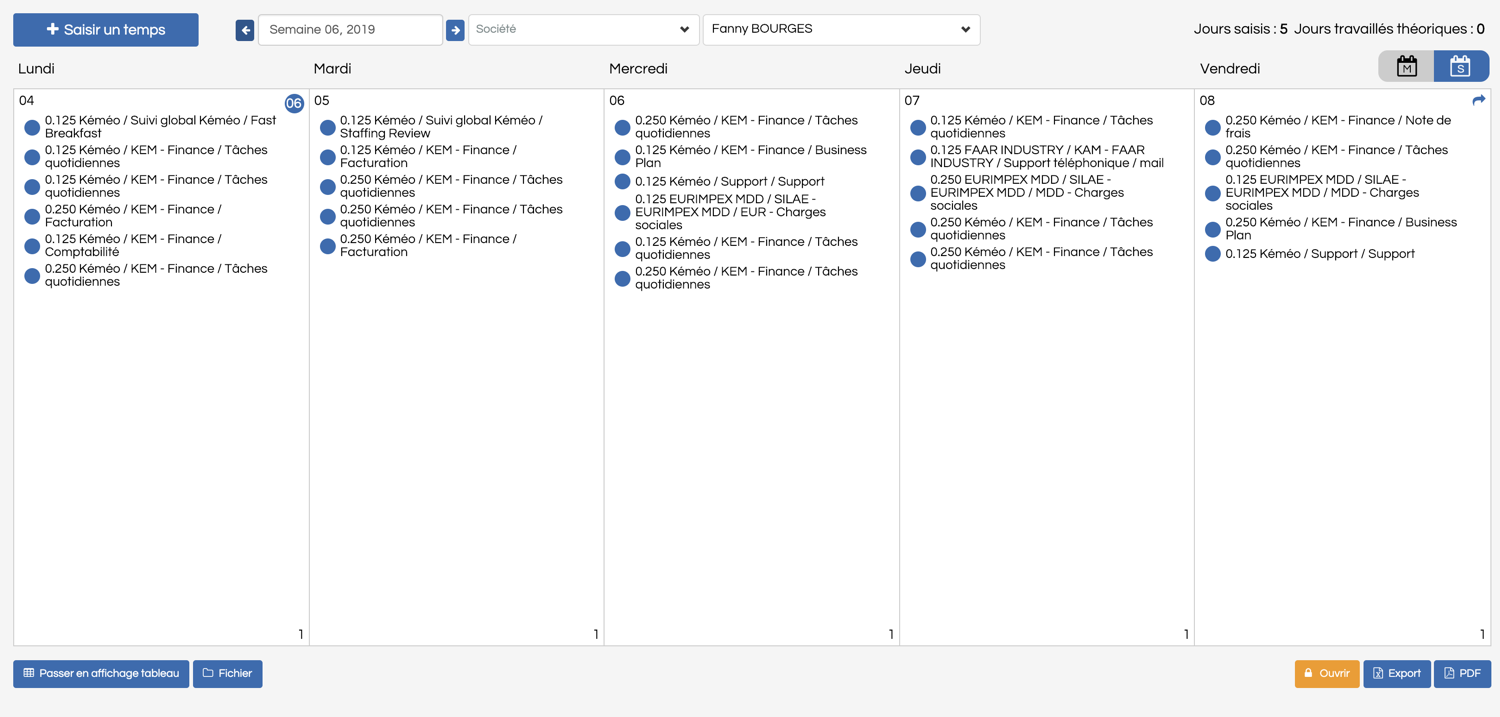The width and height of the screenshot is (1500, 717).
Task: Click blue dot for Wednesday EUR Charges sociales entry
Action: pyautogui.click(x=622, y=212)
